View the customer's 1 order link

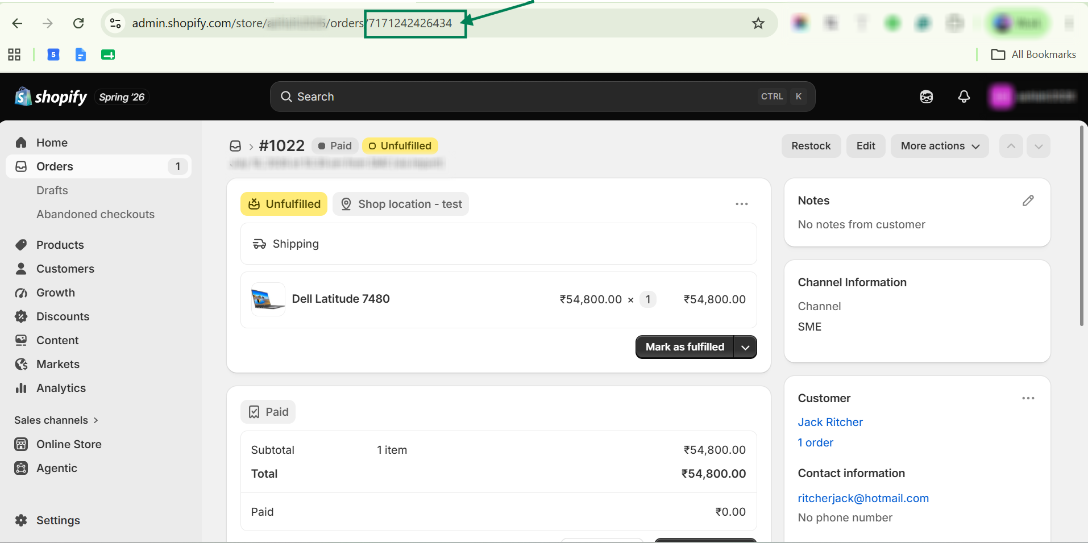(815, 442)
